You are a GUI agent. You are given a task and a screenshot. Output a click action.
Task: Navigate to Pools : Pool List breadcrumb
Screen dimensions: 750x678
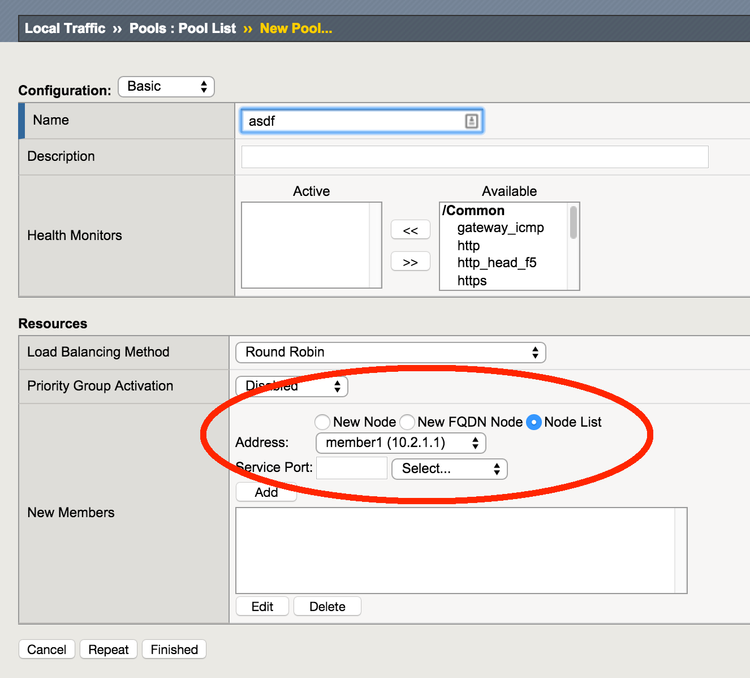(x=183, y=28)
